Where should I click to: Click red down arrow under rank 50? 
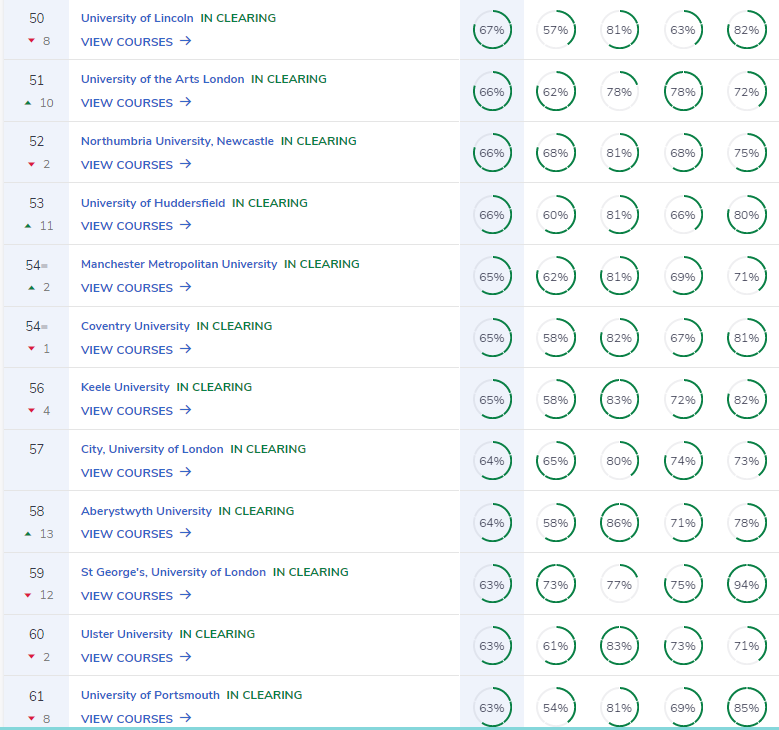[31, 41]
